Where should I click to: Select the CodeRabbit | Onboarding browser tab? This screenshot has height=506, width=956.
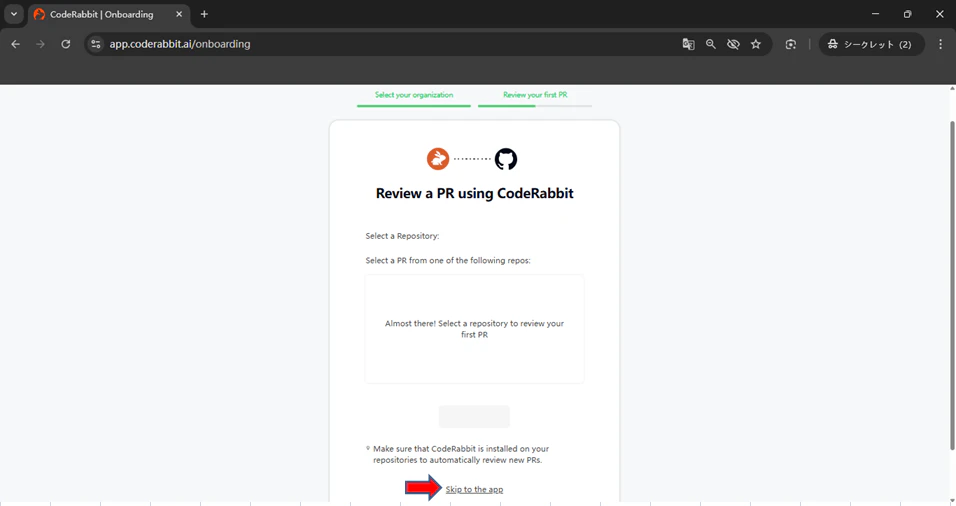point(109,14)
